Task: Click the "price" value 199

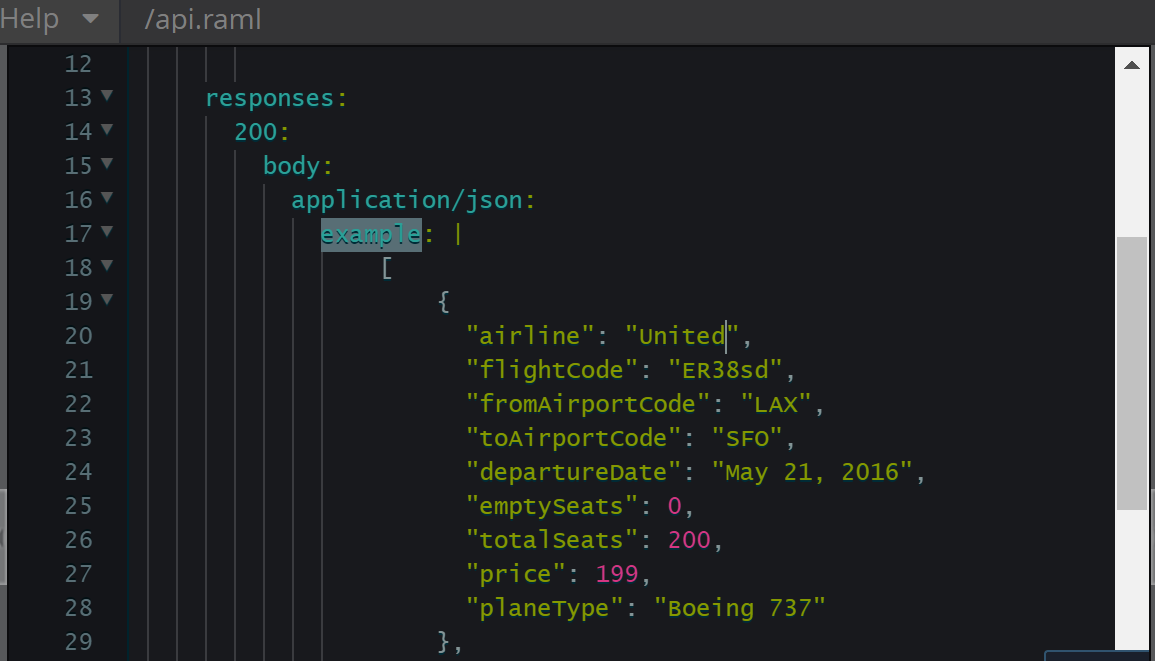Action: 617,574
